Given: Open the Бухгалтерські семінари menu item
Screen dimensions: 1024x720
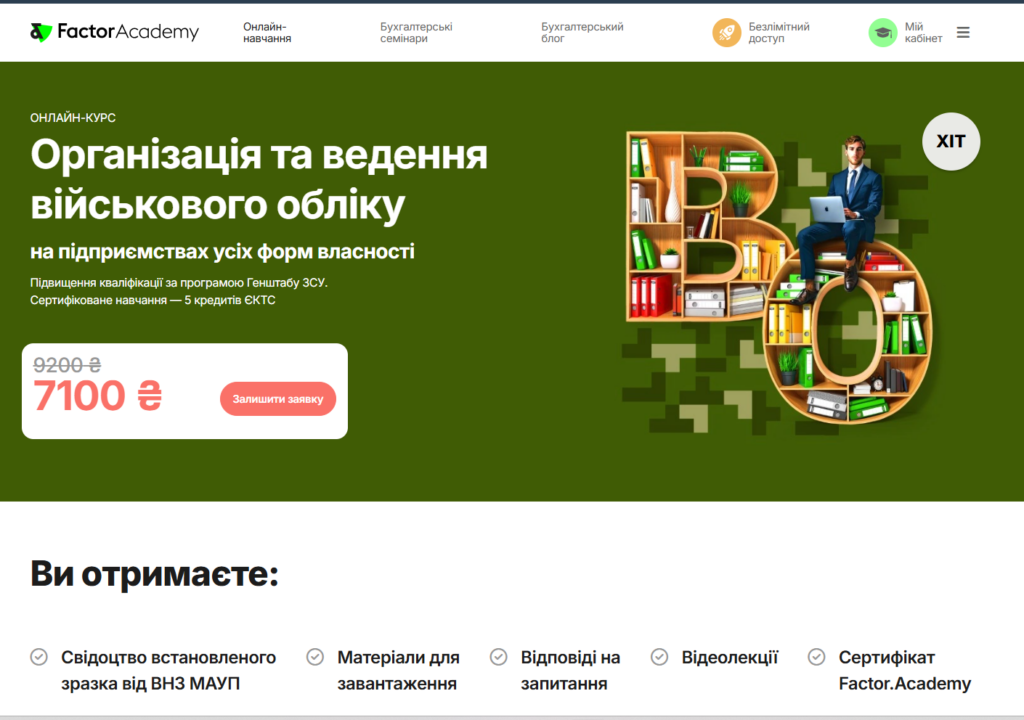Looking at the screenshot, I should tap(416, 32).
